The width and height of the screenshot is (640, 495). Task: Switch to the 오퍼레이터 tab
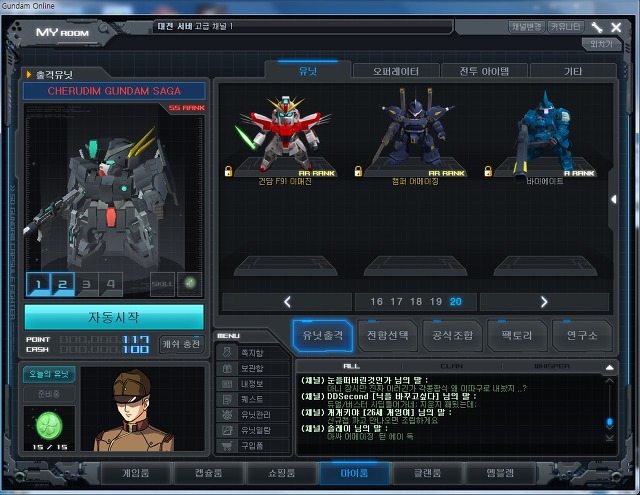coord(395,71)
